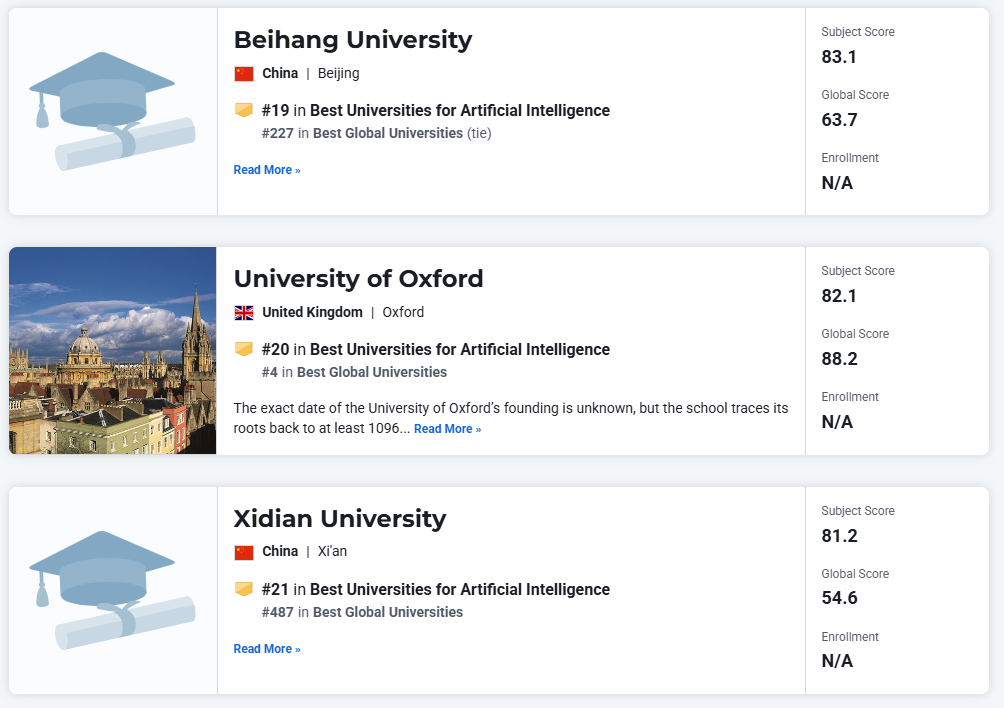Screen dimensions: 1004x708
Task: Click Read More after Oxford's description
Action: pos(447,429)
